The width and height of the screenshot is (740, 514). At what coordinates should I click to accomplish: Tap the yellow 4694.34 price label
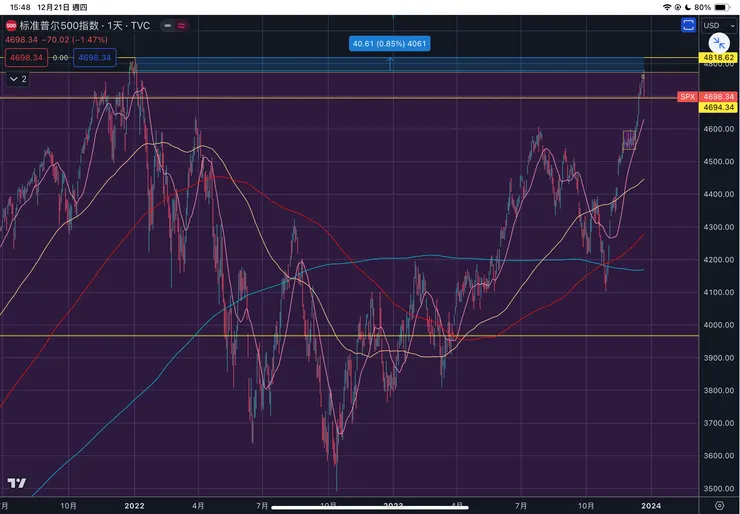(718, 108)
